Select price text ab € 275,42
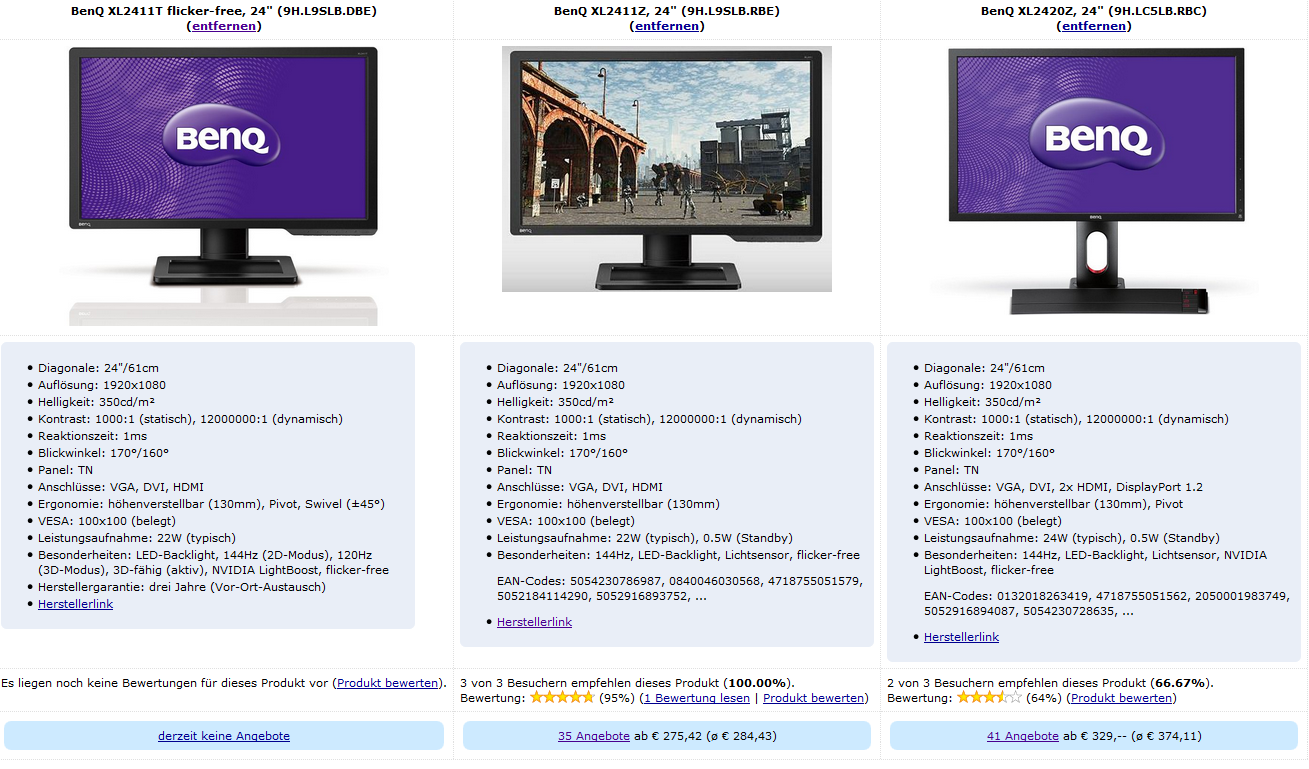The image size is (1309, 769). pyautogui.click(x=669, y=736)
